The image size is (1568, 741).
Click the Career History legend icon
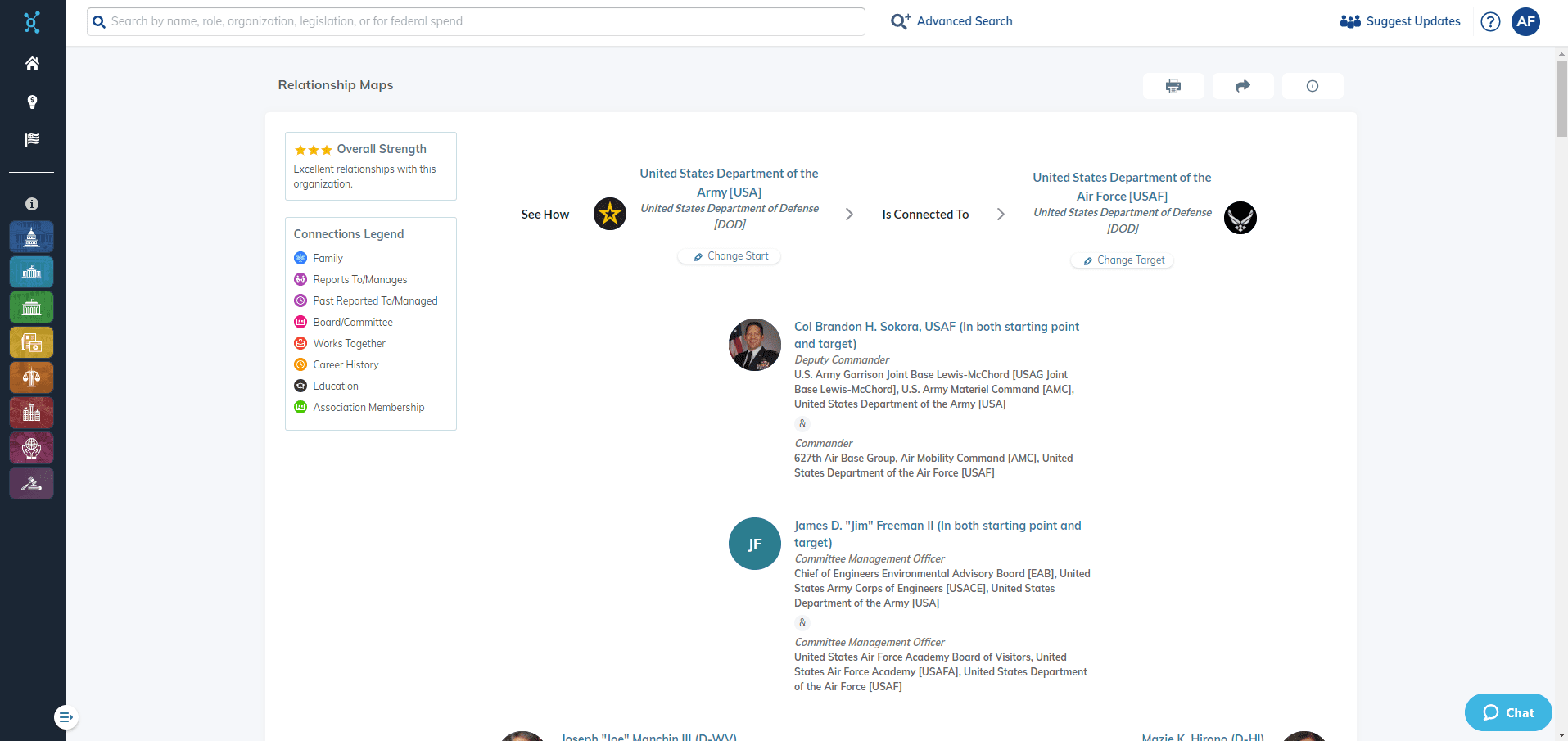tap(300, 364)
